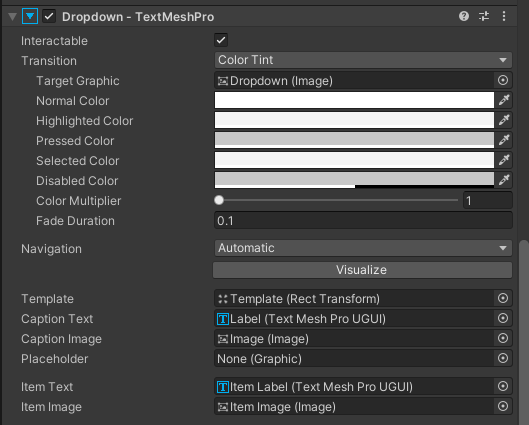Open the component help reference icon

point(464,16)
